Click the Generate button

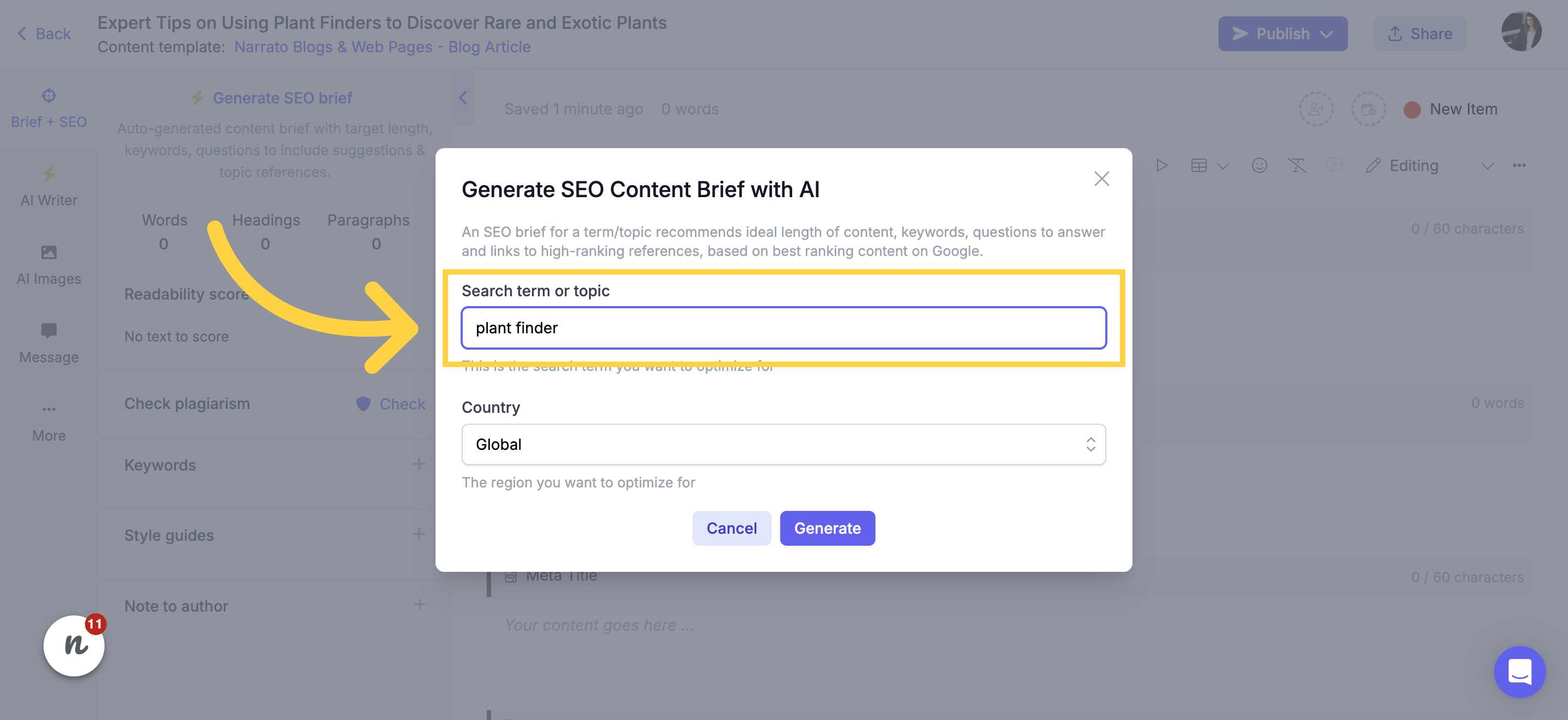click(x=827, y=528)
